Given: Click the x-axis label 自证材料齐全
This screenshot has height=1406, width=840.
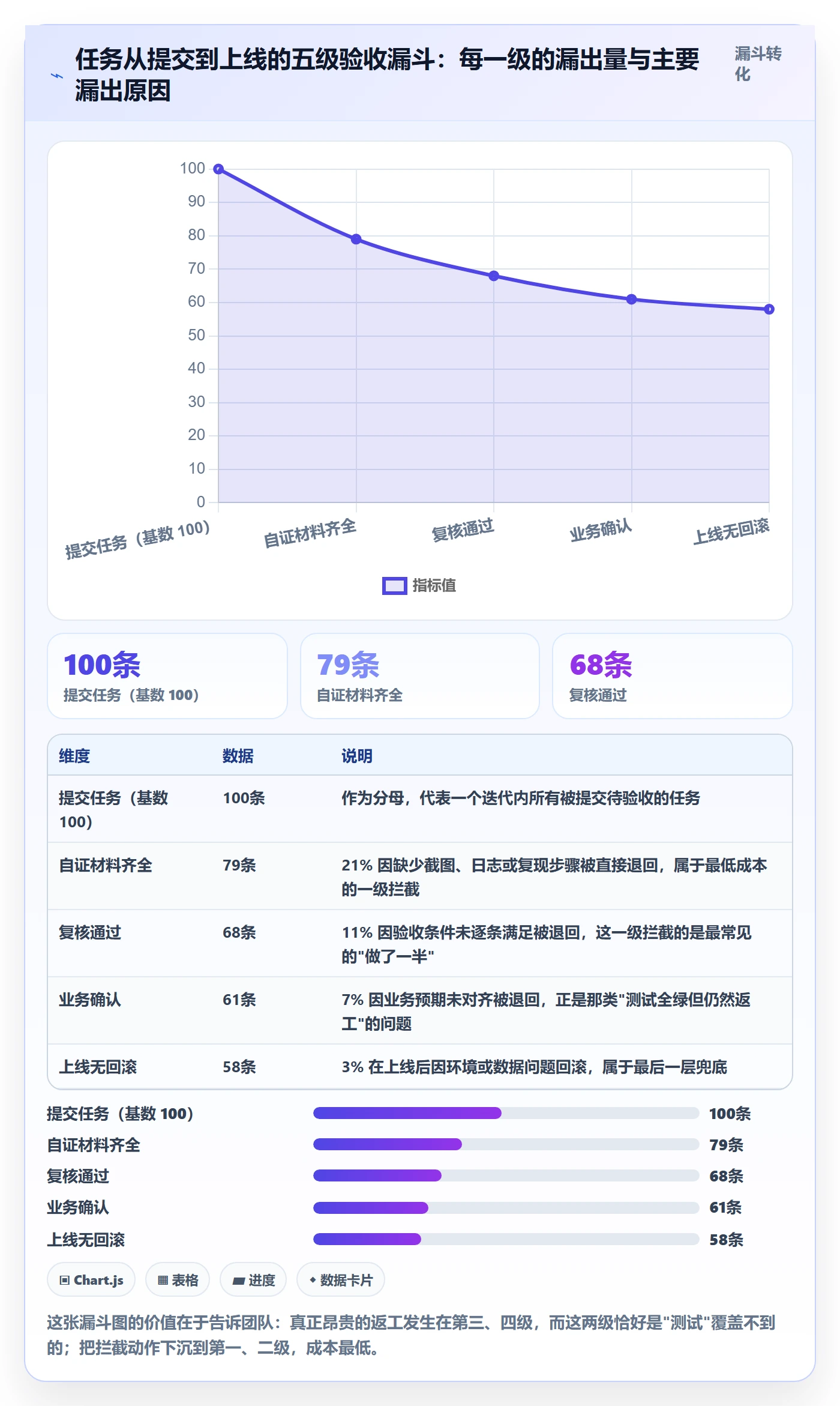Looking at the screenshot, I should (x=310, y=533).
